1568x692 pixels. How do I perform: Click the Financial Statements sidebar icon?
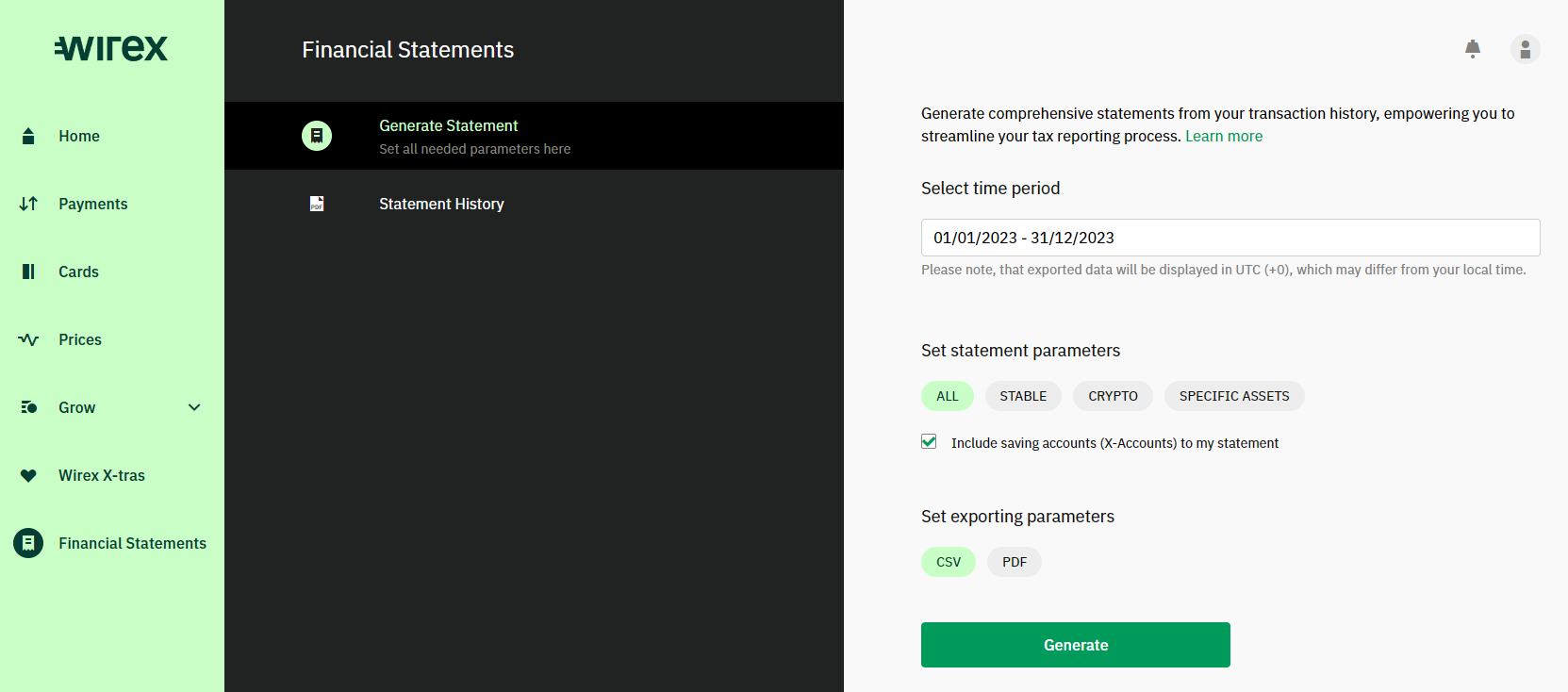tap(28, 543)
